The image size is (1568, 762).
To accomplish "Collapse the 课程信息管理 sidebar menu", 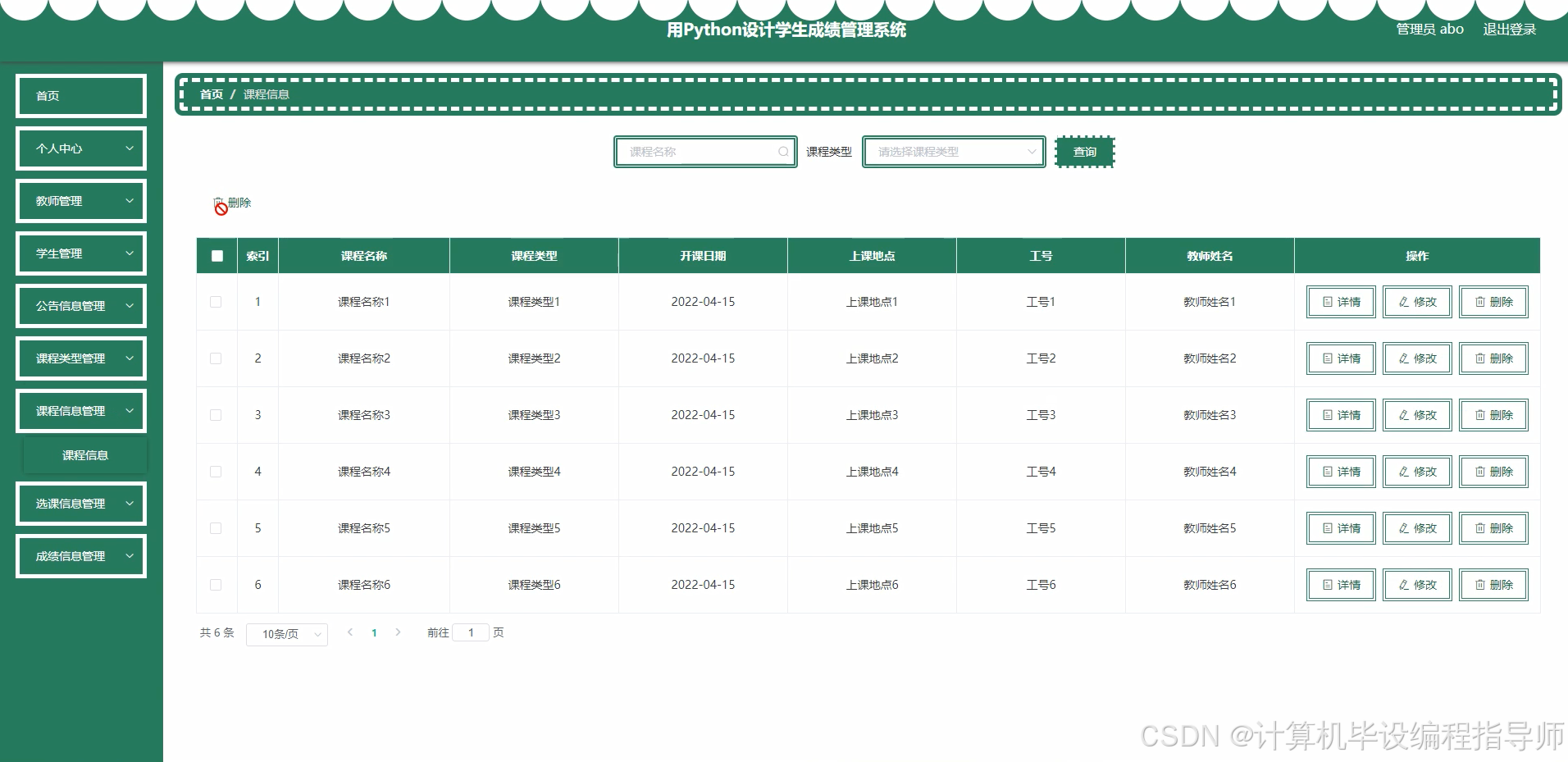I will pos(81,411).
